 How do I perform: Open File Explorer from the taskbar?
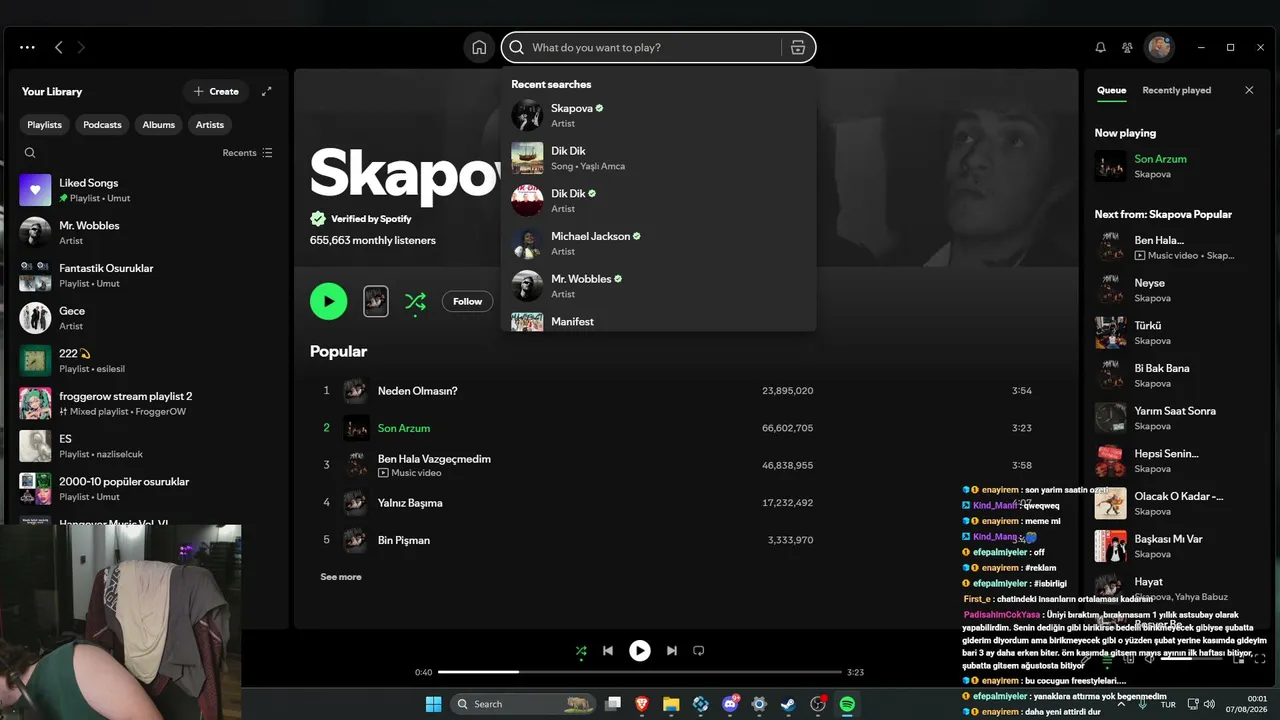tap(671, 704)
